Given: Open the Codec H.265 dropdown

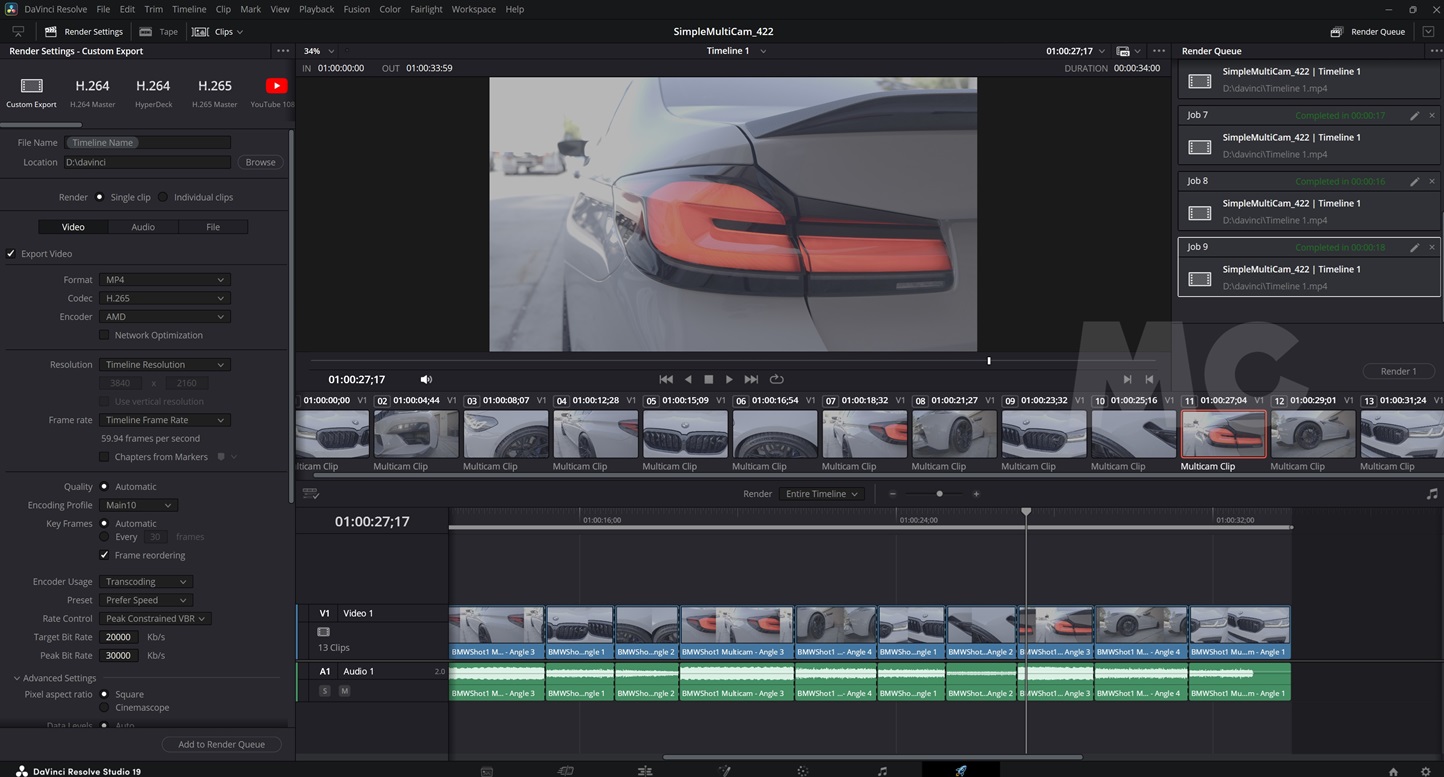Looking at the screenshot, I should click(165, 298).
